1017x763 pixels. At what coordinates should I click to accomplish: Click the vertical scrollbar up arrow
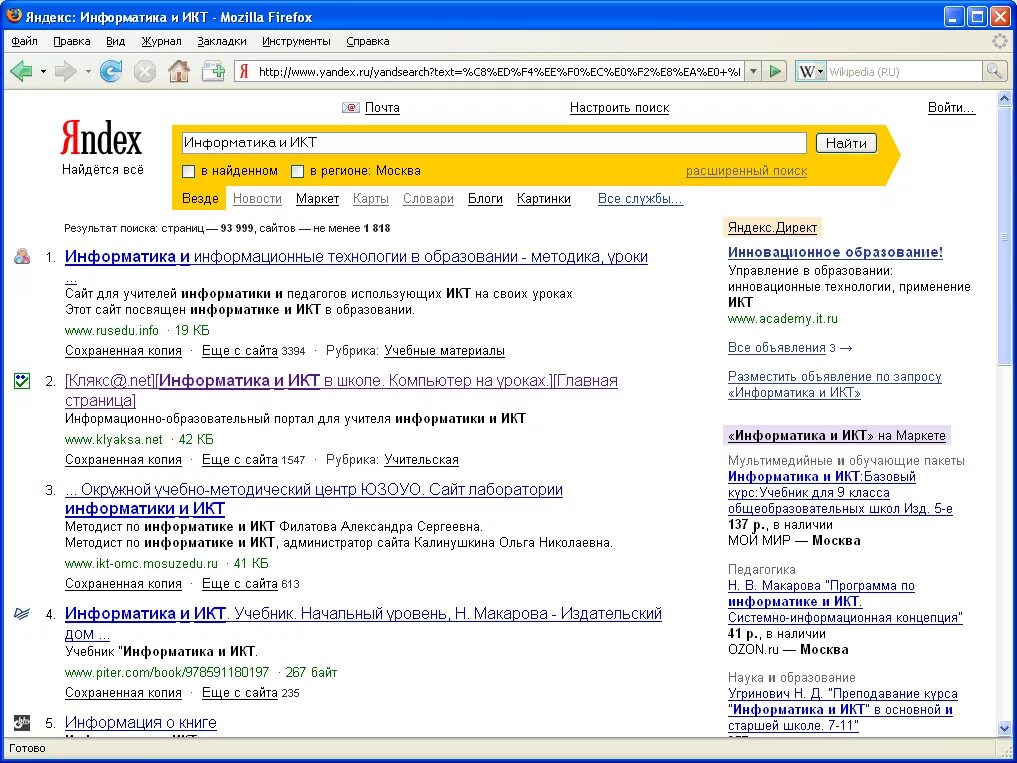pyautogui.click(x=1004, y=99)
